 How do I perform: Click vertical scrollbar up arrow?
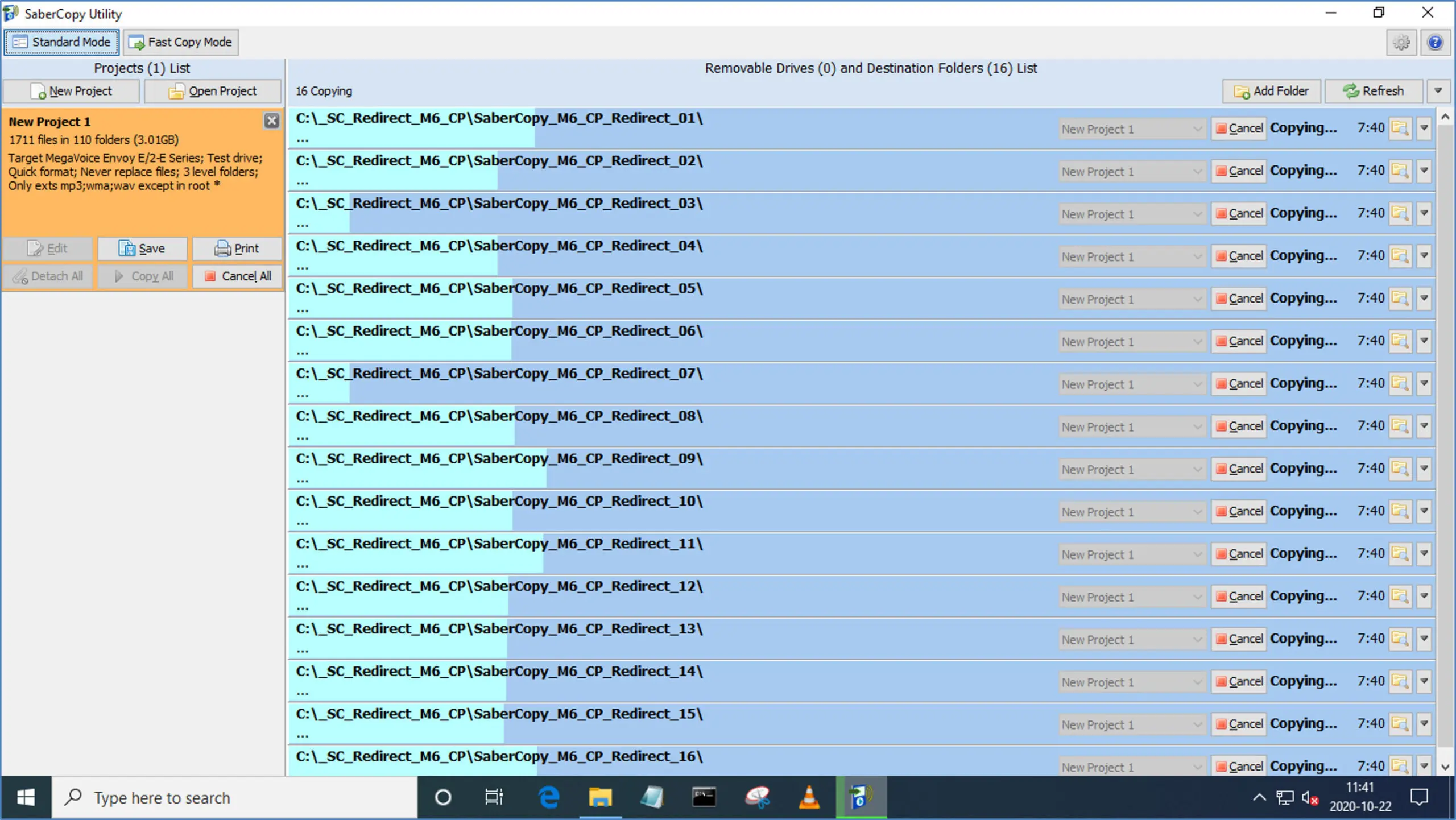pos(1445,117)
